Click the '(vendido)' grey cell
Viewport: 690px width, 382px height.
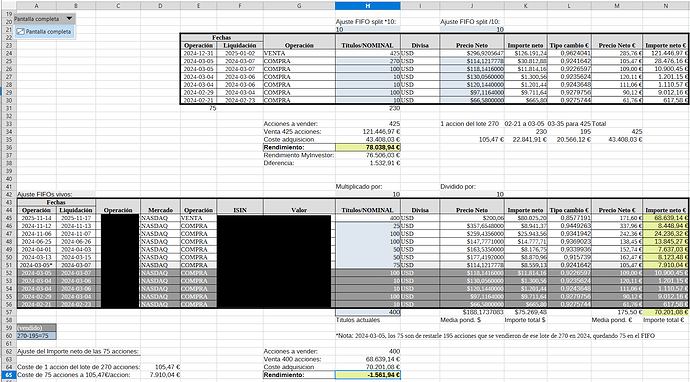(37, 328)
